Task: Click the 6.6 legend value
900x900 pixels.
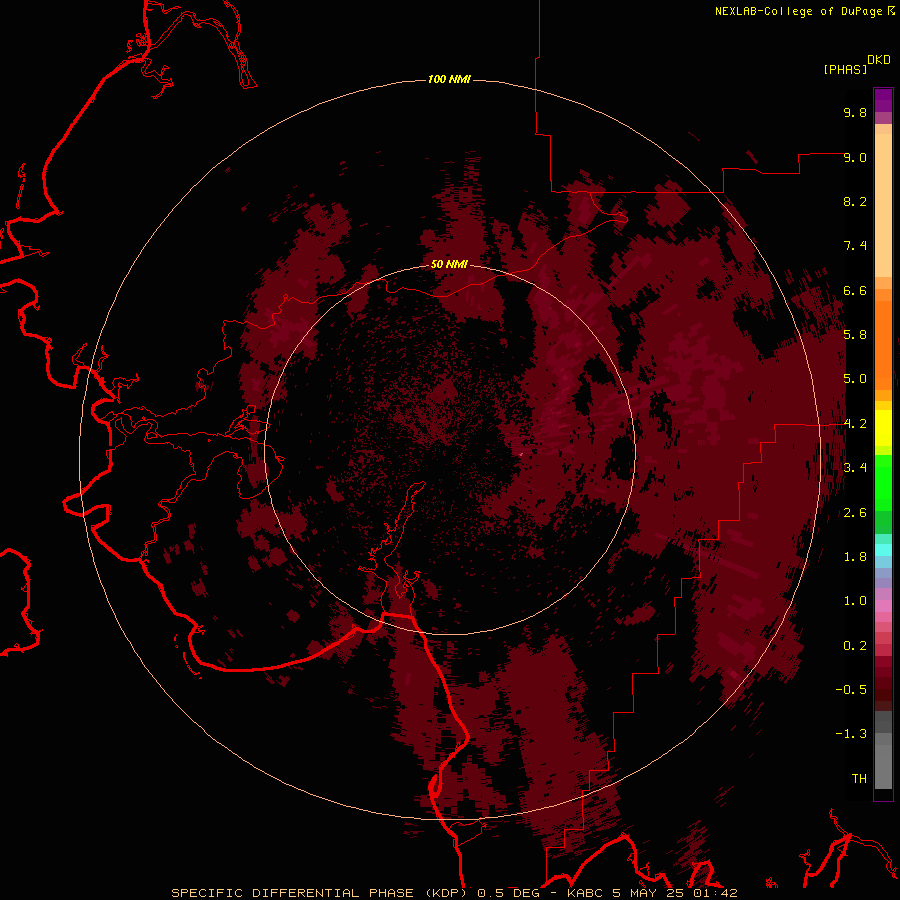Action: [x=855, y=290]
